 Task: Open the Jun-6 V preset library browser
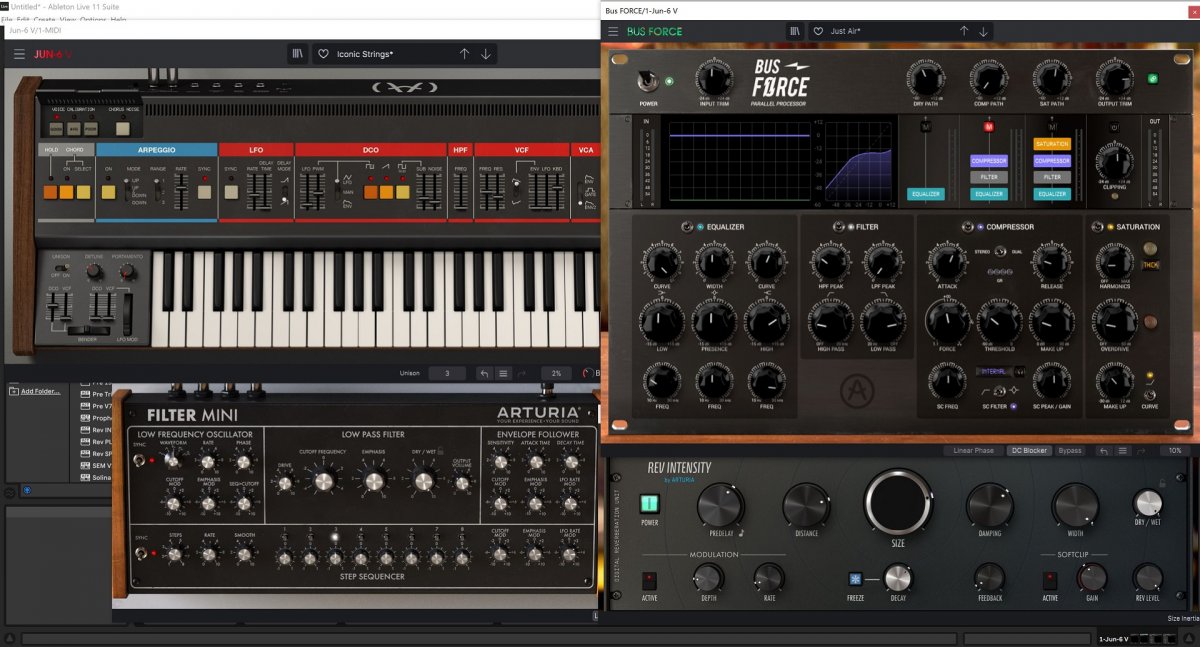(x=298, y=54)
